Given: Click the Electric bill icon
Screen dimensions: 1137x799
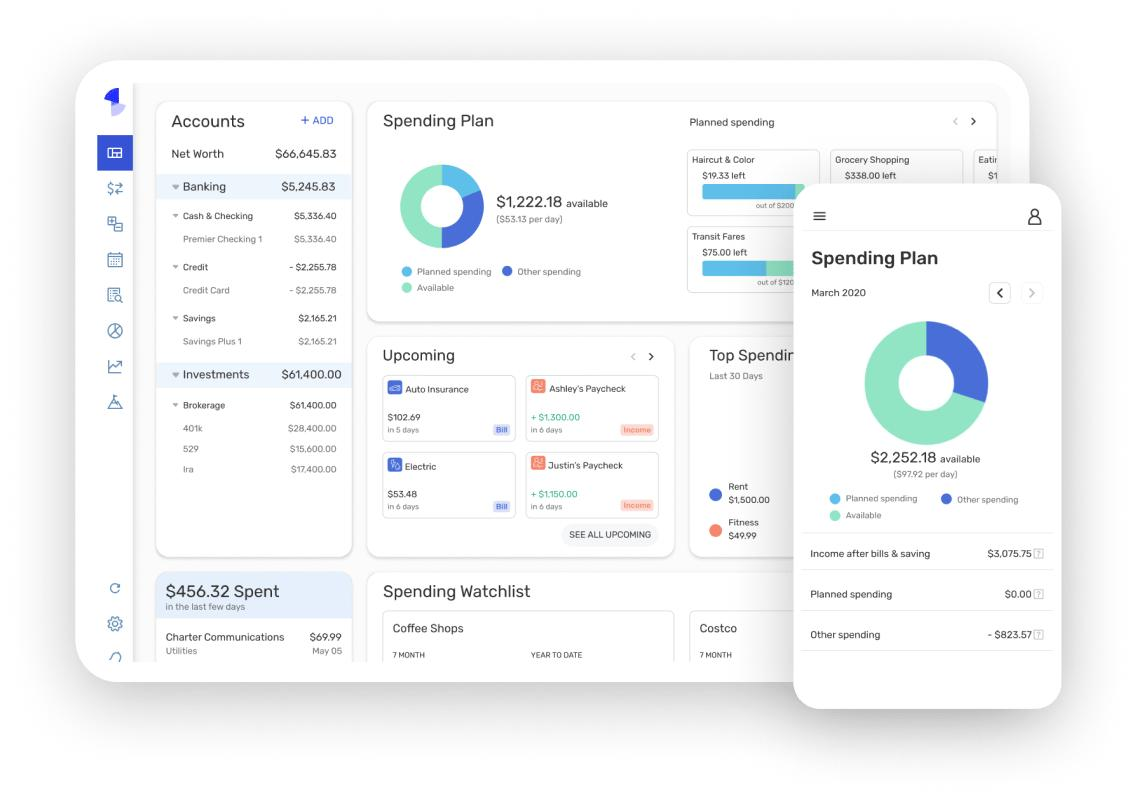Looking at the screenshot, I should 394,465.
